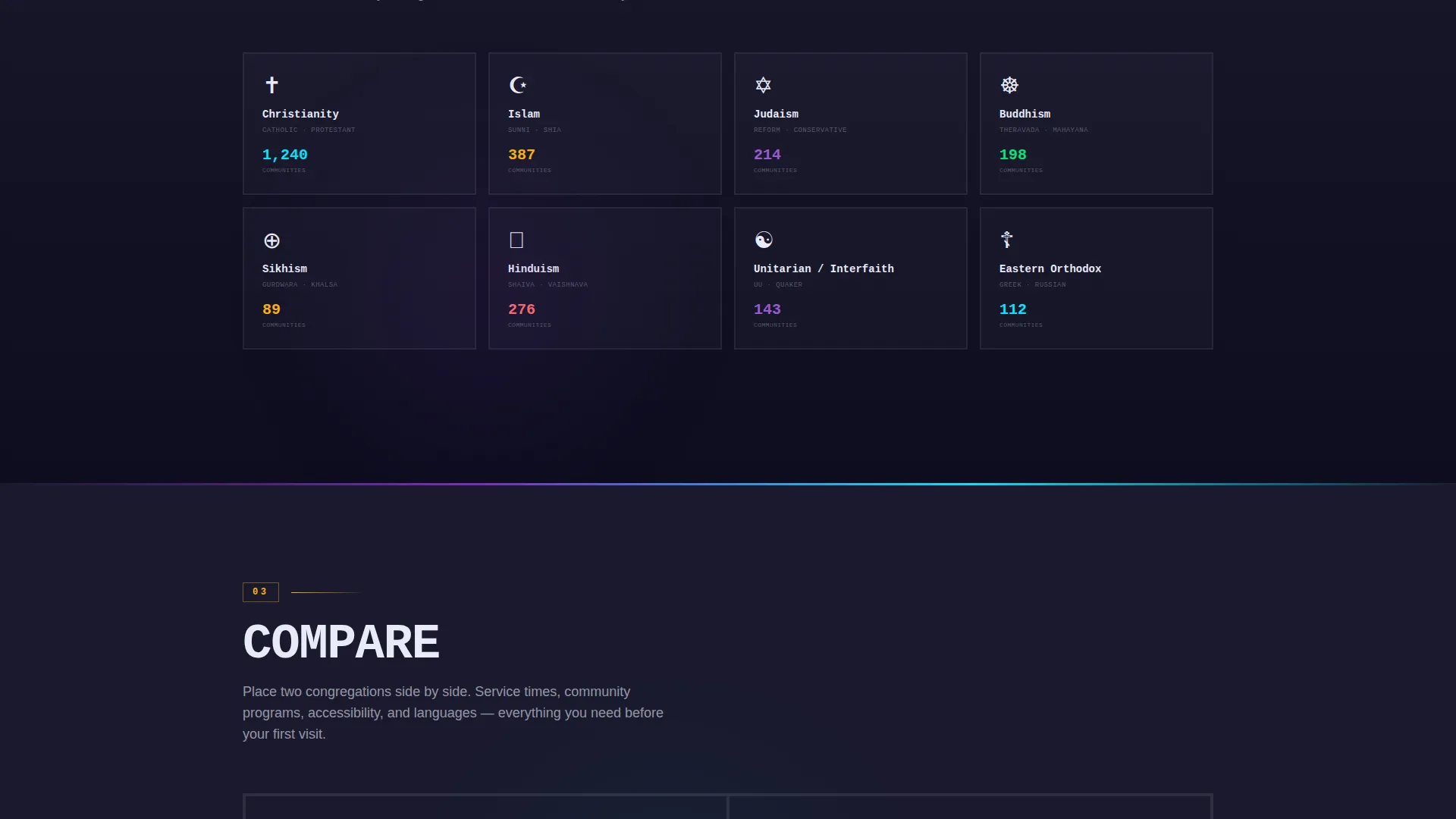1456x819 pixels.
Task: Click the yin-yang Unitarian icon
Action: [x=764, y=240]
